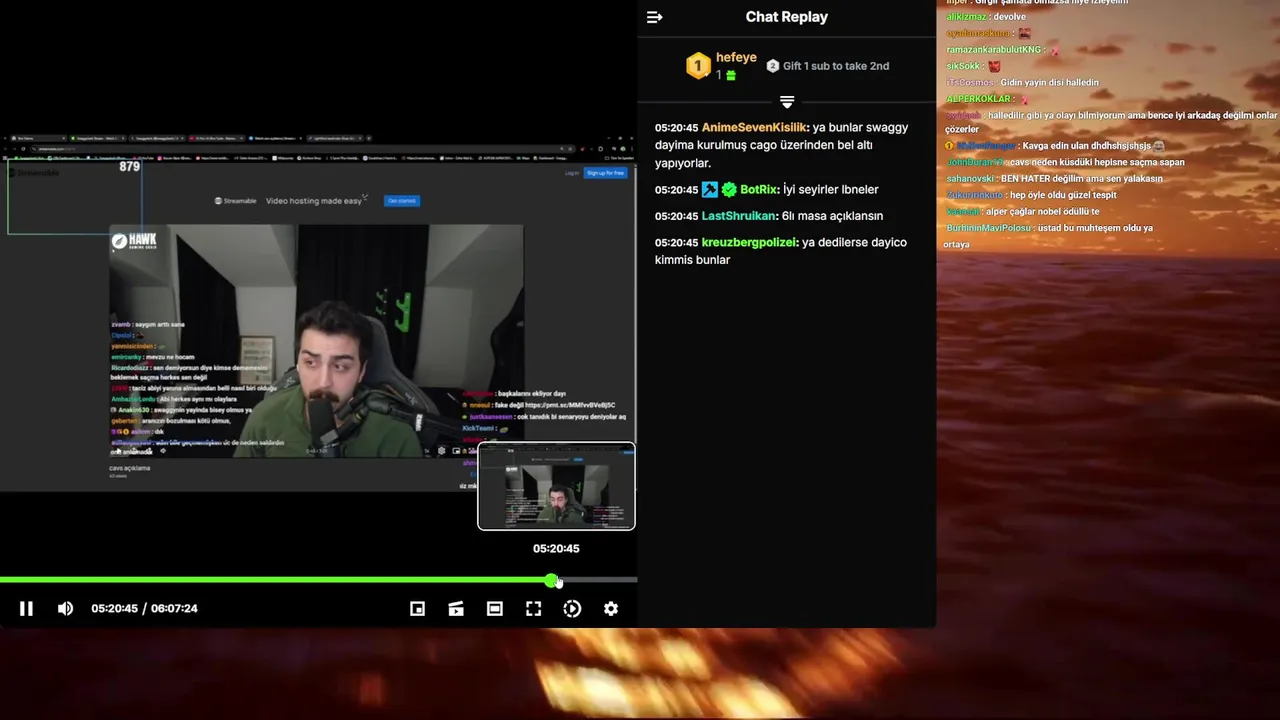
Task: Click 'Kavga edin ulan' overlay message
Action: click(x=1086, y=146)
